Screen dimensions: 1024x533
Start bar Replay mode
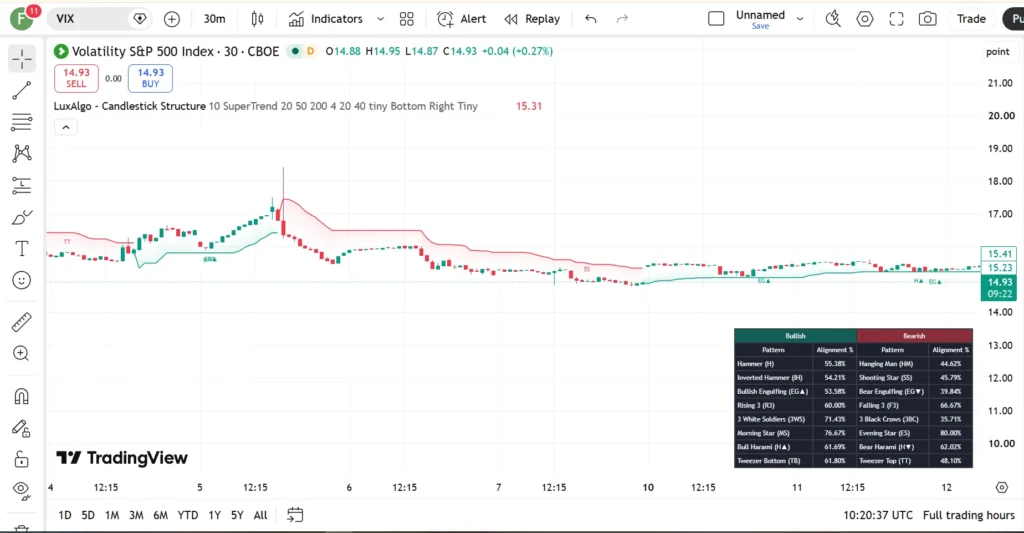point(532,19)
